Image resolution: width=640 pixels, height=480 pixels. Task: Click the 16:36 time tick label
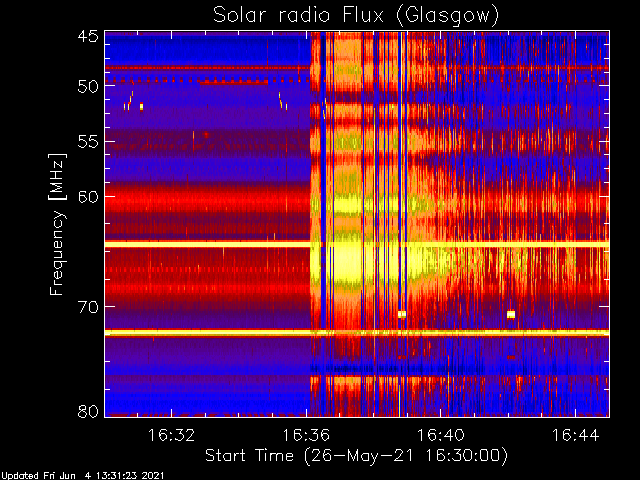tap(306, 435)
